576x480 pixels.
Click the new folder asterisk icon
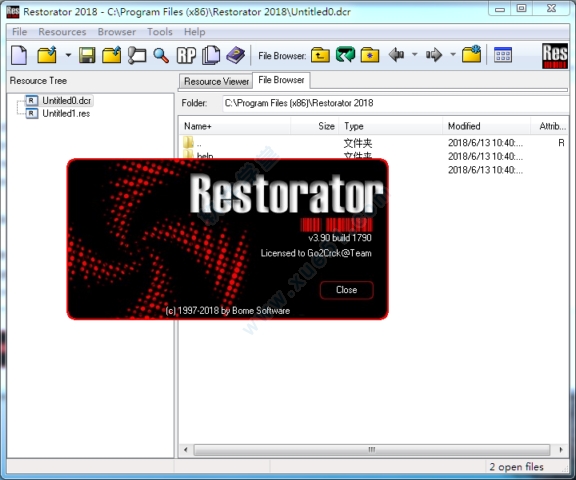point(472,54)
